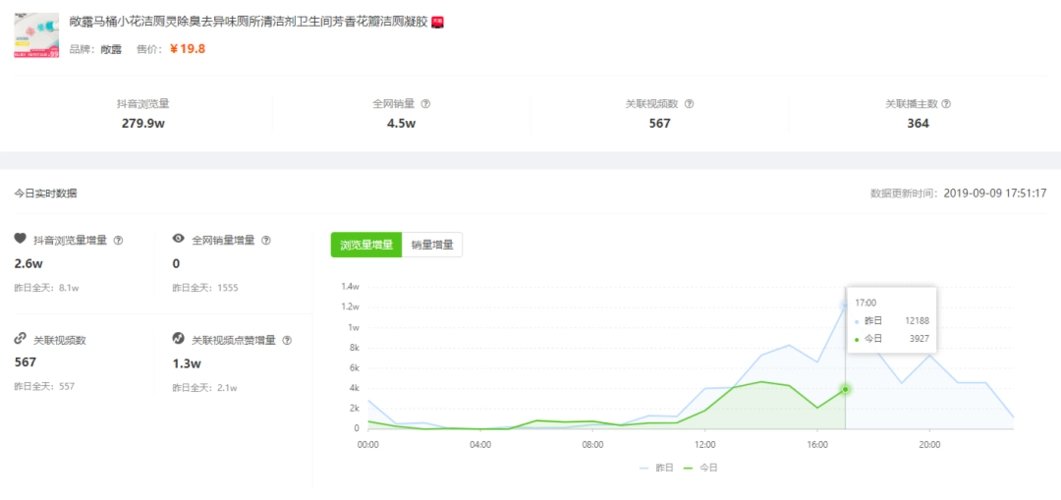This screenshot has width=1061, height=500.
Task: Click the red Tmall badge after the title
Action: coord(438,22)
